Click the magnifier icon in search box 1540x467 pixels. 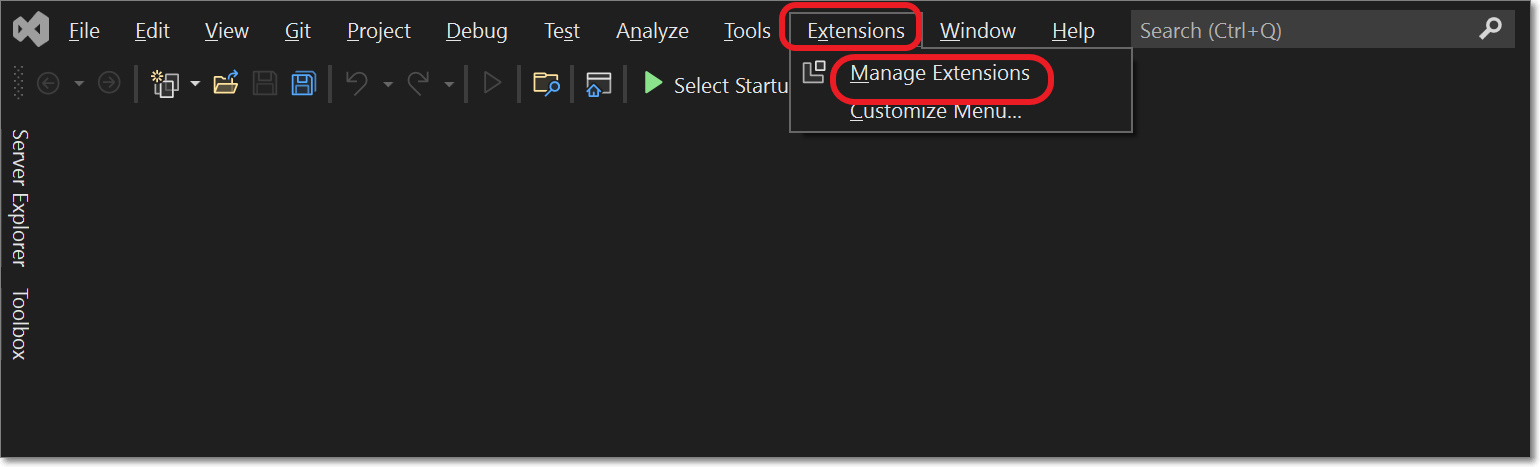[x=1490, y=30]
